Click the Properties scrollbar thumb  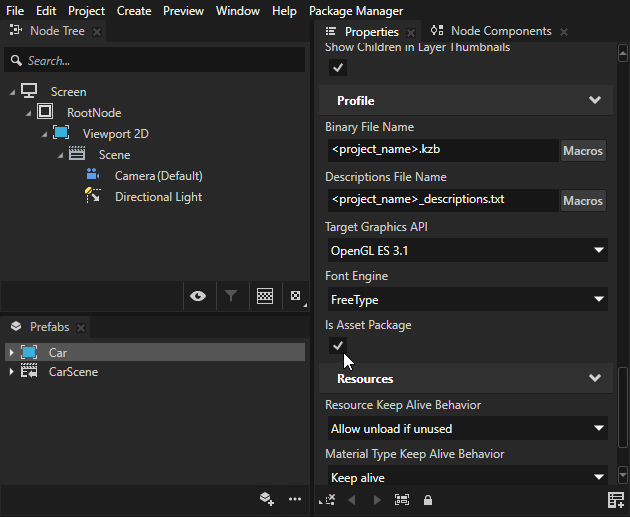[623, 407]
